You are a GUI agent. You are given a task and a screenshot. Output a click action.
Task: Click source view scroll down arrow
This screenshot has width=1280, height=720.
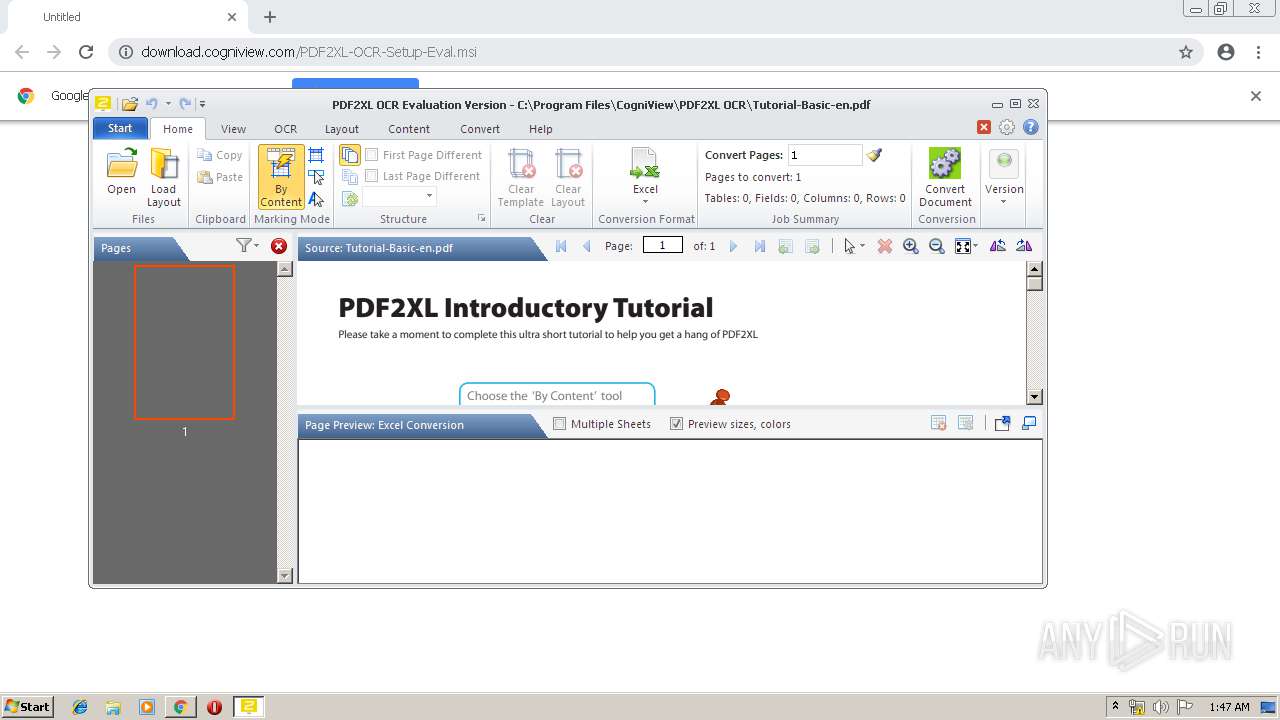pyautogui.click(x=1035, y=397)
